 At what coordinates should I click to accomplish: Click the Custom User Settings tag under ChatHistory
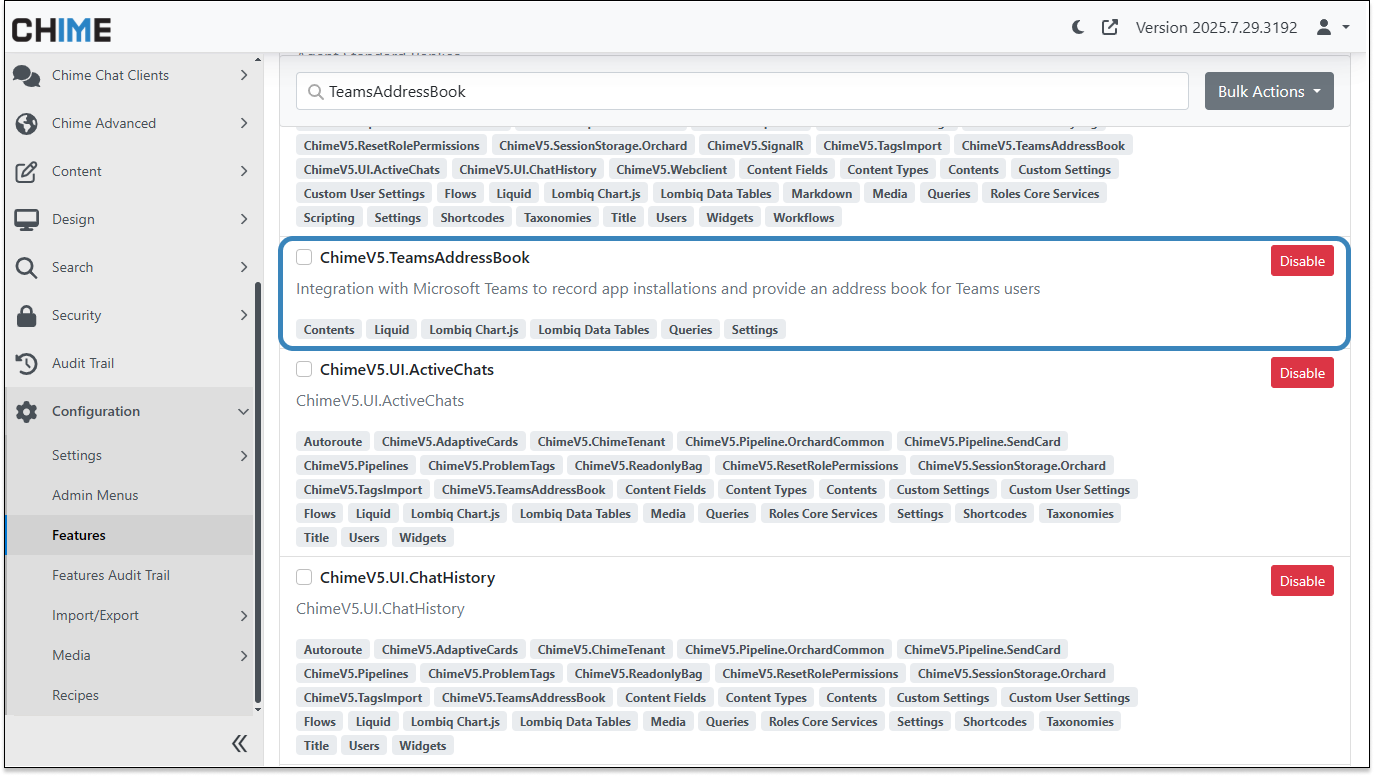click(x=1069, y=697)
